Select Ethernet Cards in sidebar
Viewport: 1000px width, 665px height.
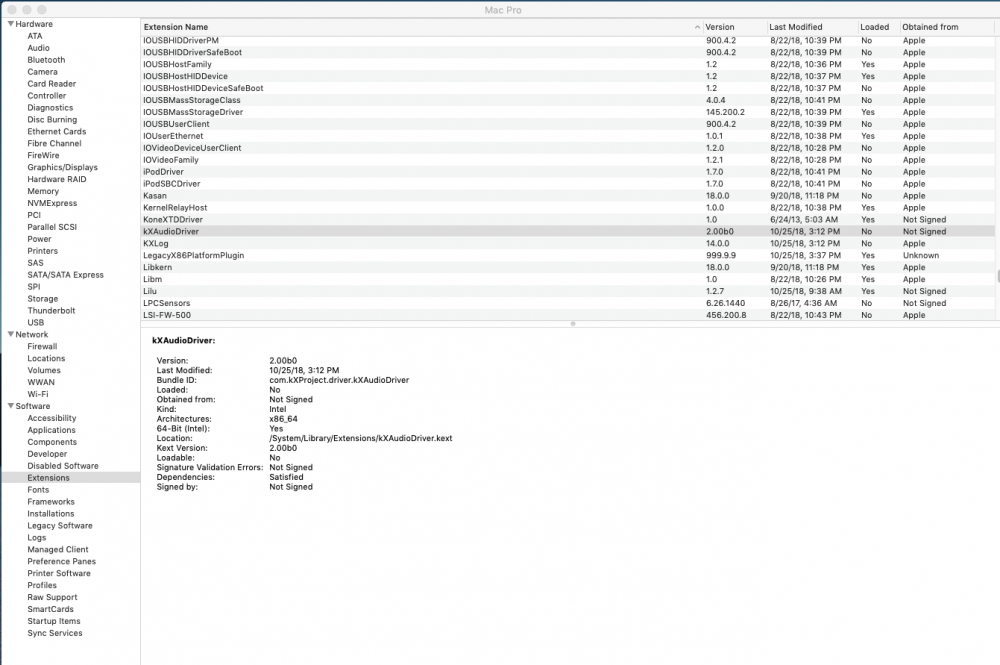pyautogui.click(x=56, y=131)
